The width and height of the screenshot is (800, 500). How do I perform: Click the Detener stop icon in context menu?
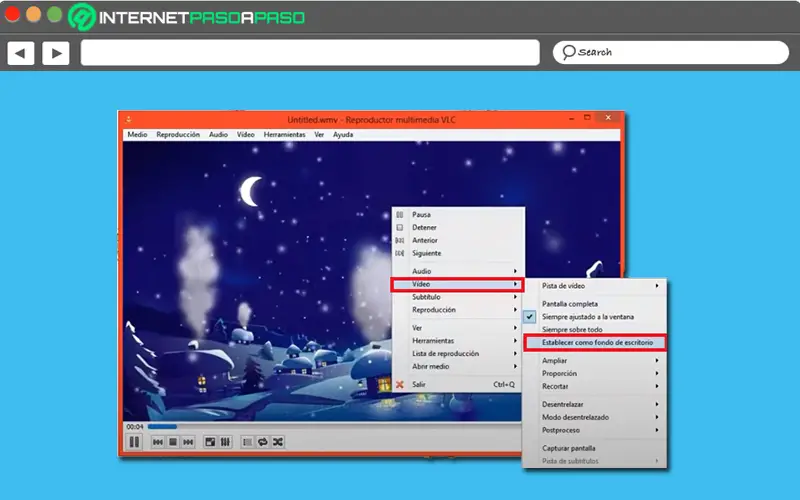[400, 228]
